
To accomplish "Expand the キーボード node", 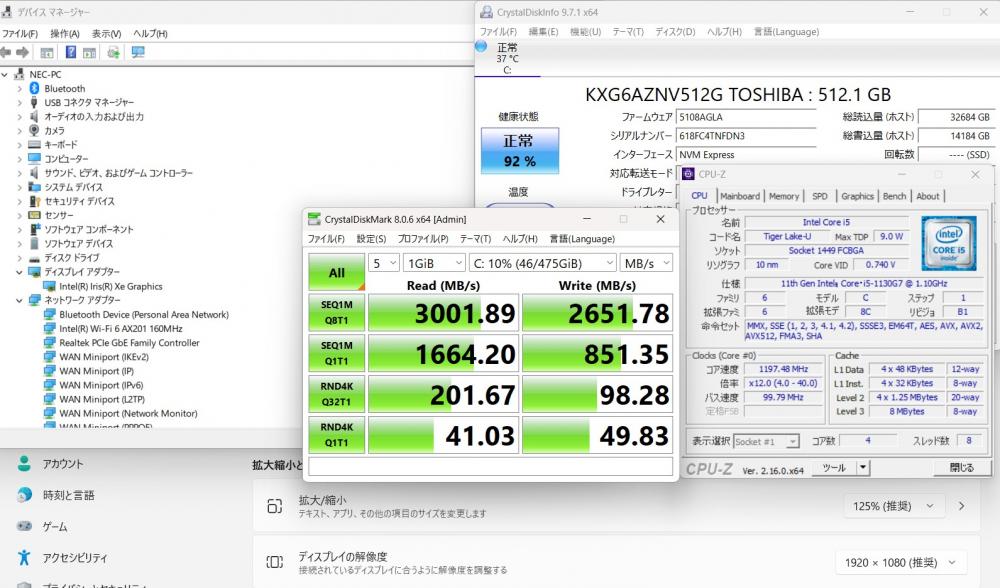I will 19,145.
